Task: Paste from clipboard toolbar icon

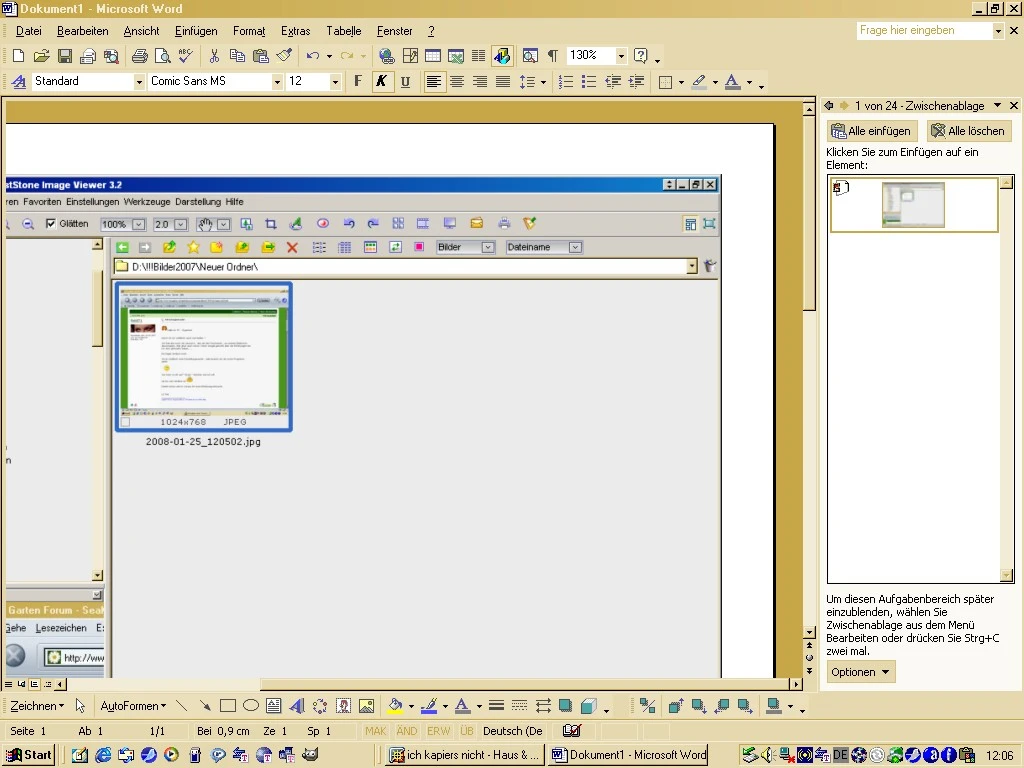Action: [x=261, y=56]
